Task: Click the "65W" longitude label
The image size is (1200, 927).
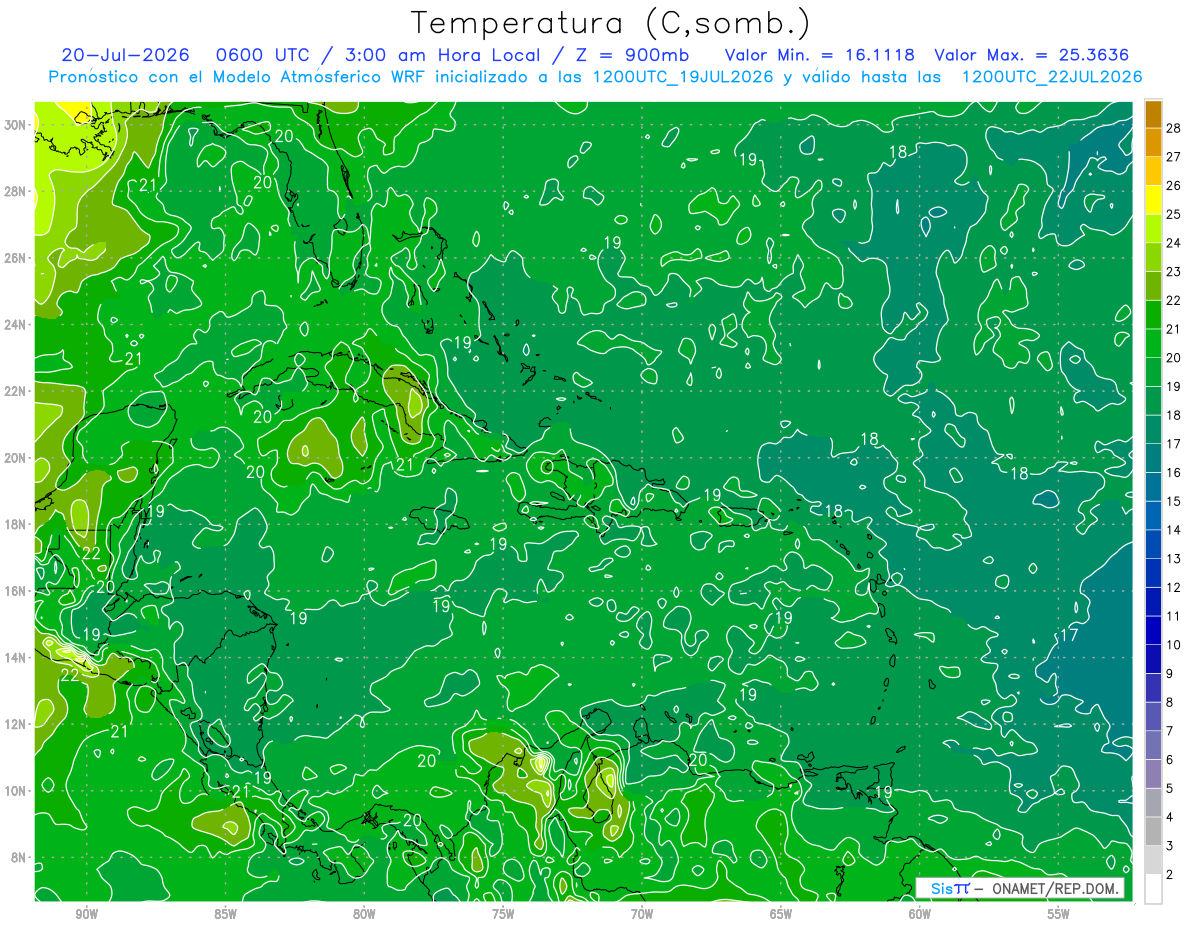Action: pos(781,915)
